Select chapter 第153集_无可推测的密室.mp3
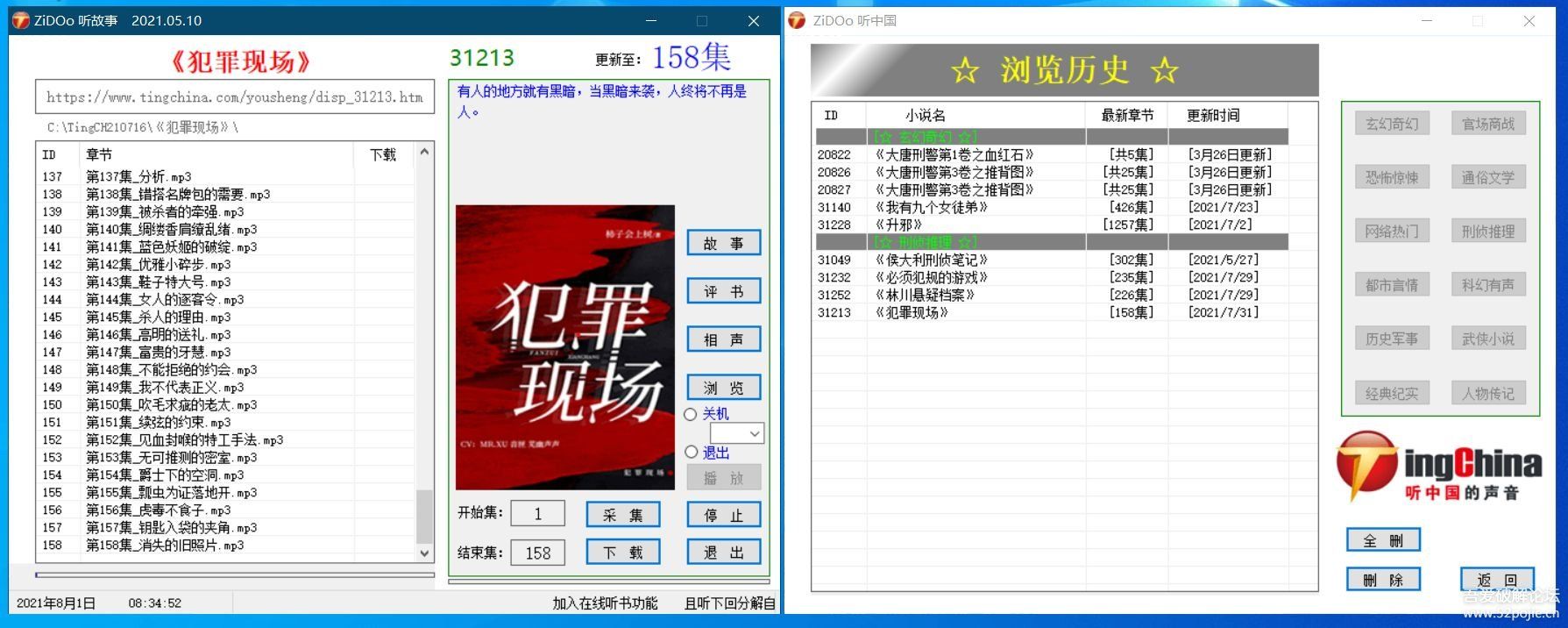Screen dimensions: 1568x628 (225, 457)
